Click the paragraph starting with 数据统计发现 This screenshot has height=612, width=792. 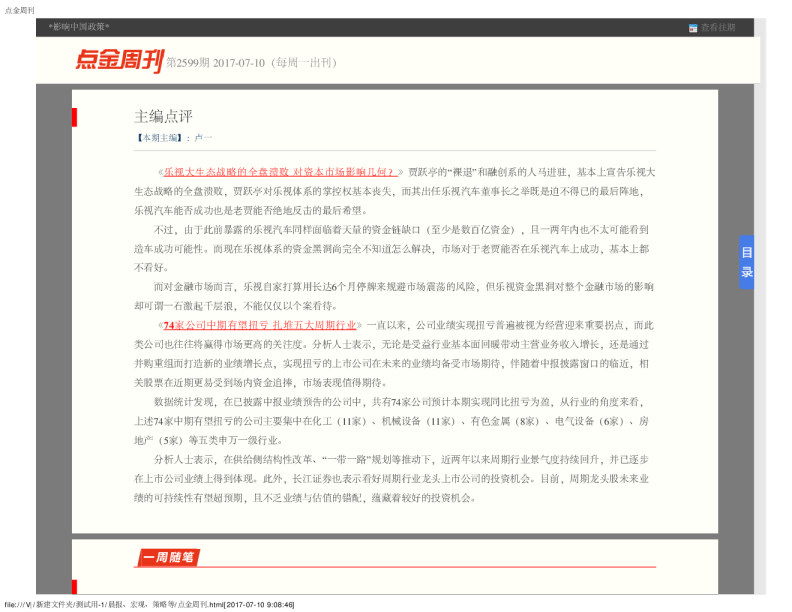coord(395,420)
